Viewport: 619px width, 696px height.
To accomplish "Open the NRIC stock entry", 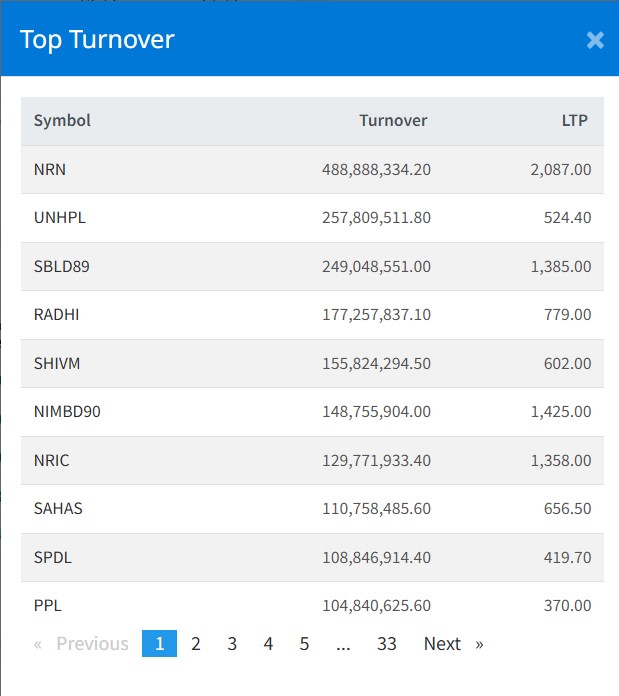I will [x=52, y=461].
